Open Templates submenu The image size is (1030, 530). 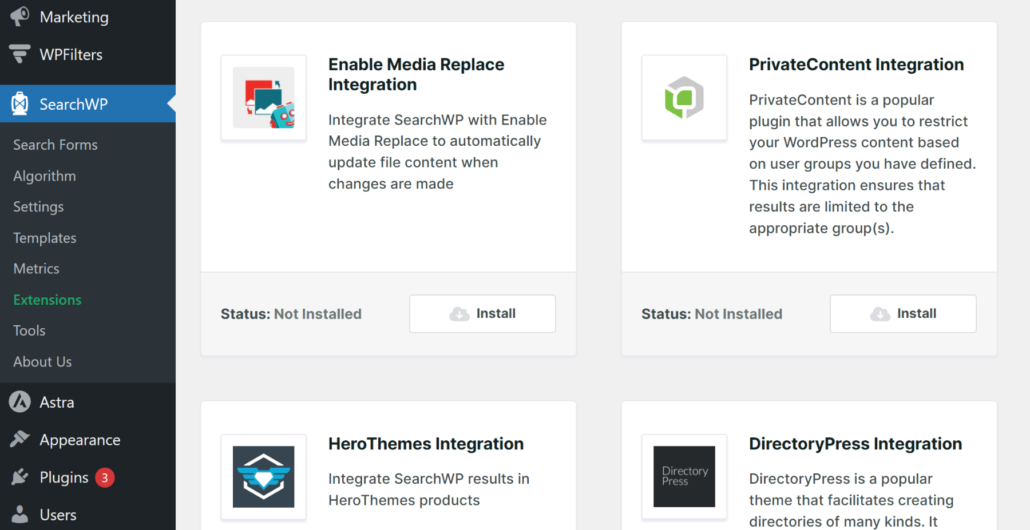pos(45,238)
